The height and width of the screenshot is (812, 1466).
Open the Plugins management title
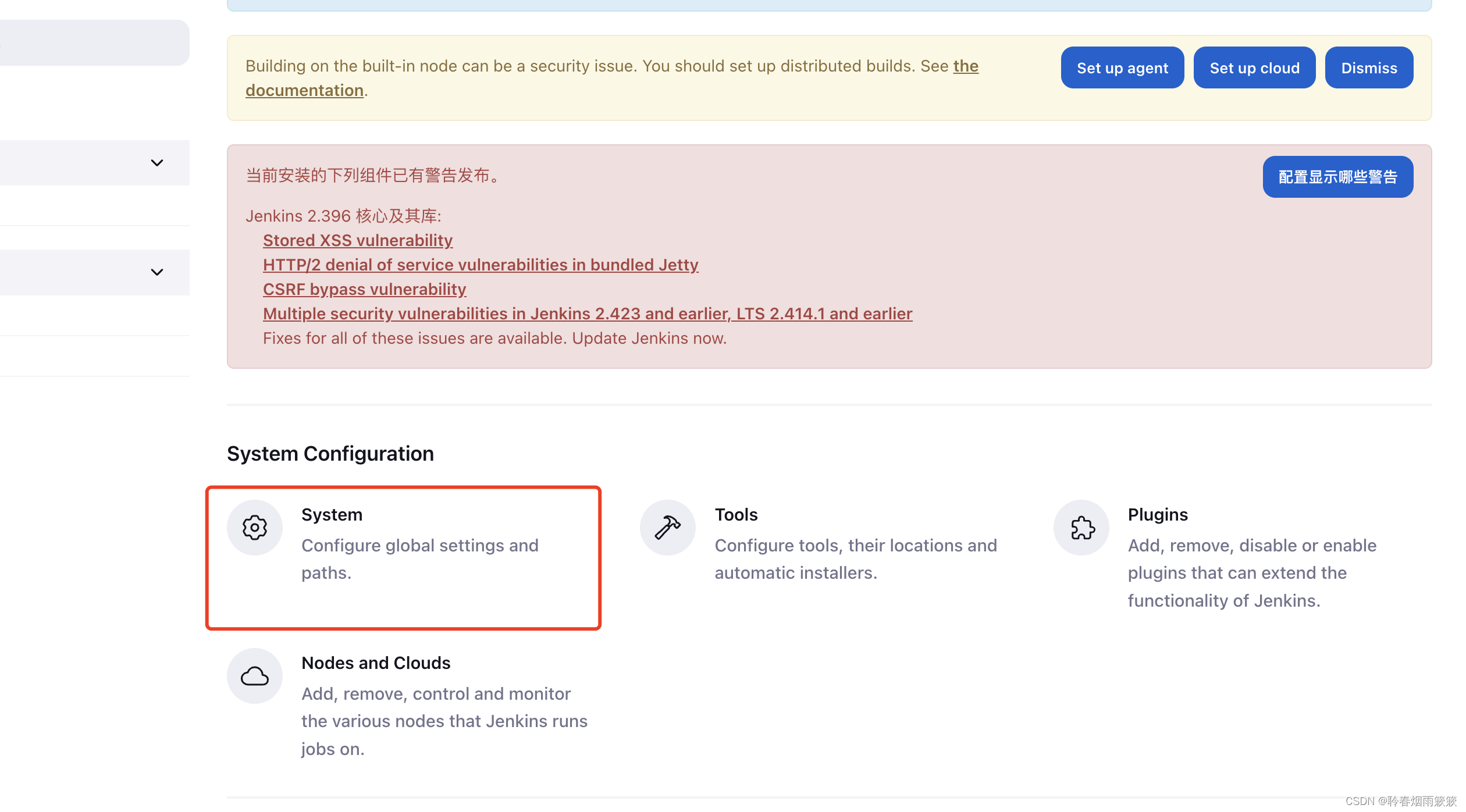[x=1158, y=515]
